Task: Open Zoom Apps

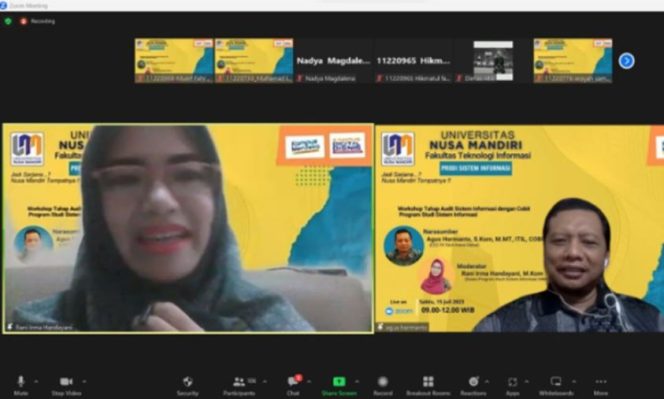Action: tap(512, 386)
